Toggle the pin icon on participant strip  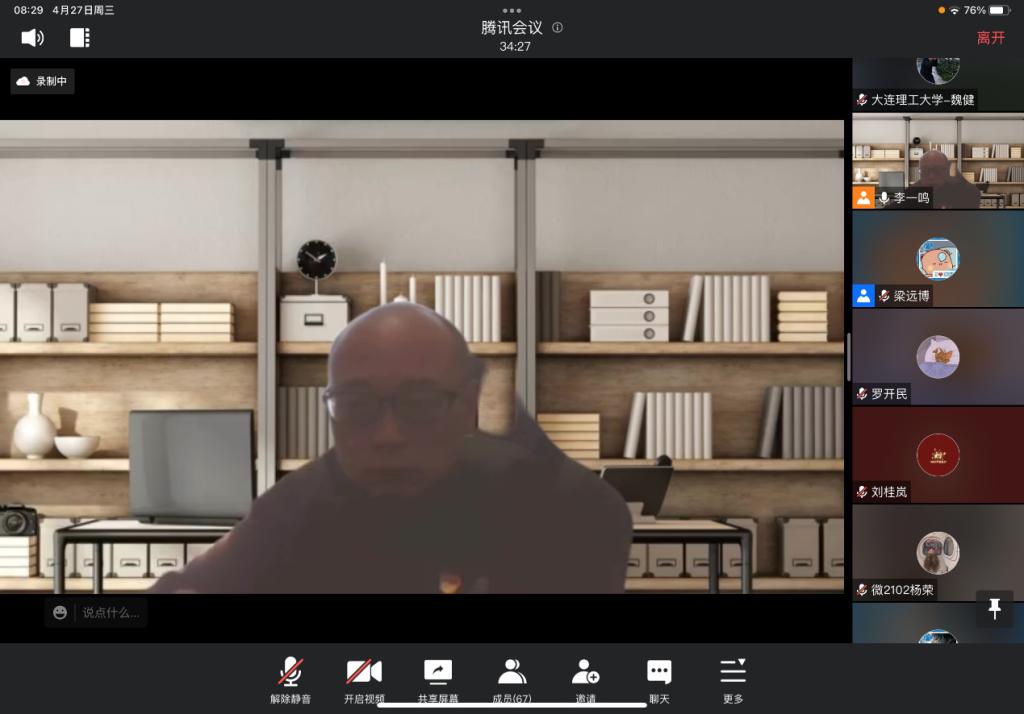click(994, 608)
